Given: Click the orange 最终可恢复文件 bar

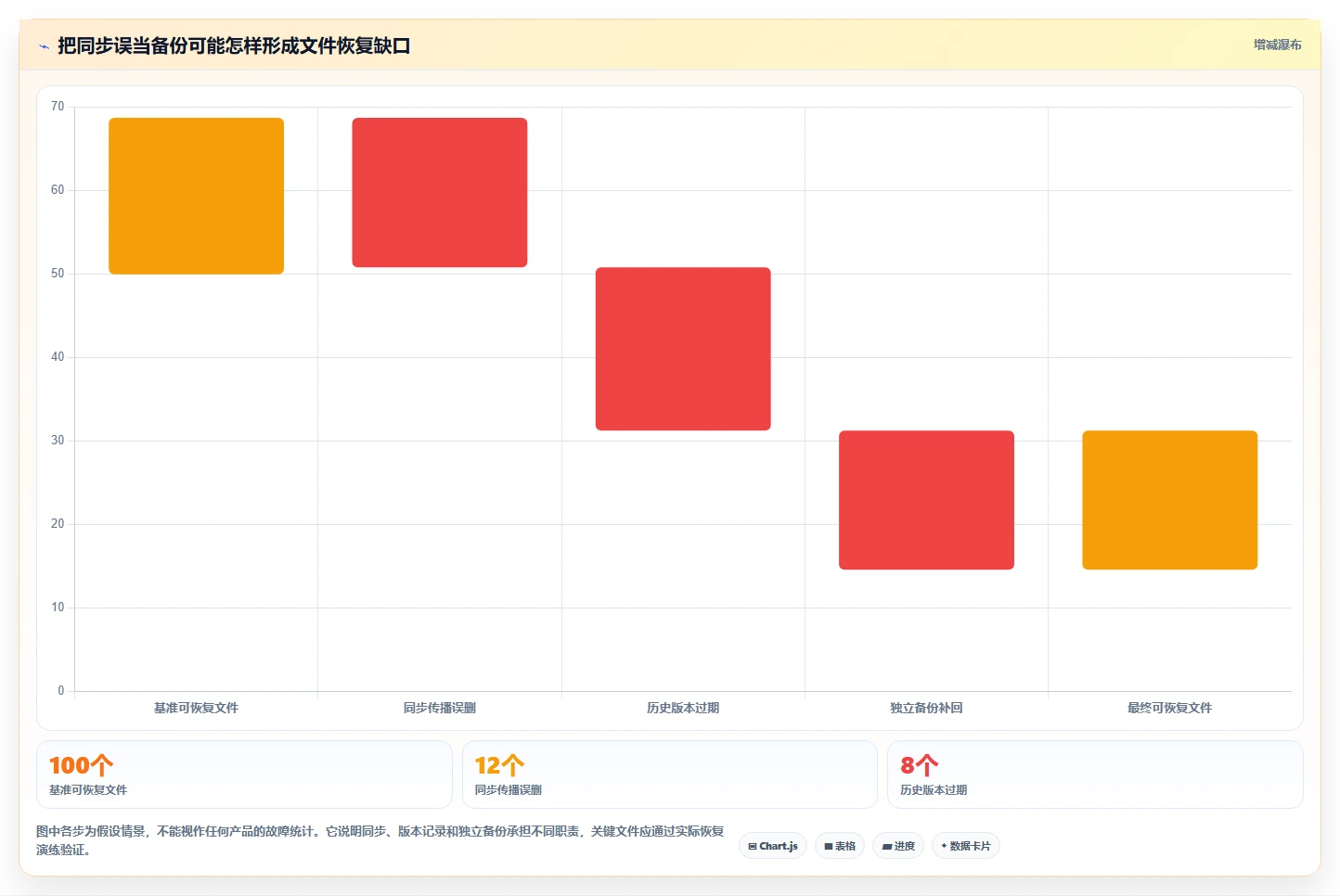Looking at the screenshot, I should pyautogui.click(x=1169, y=500).
